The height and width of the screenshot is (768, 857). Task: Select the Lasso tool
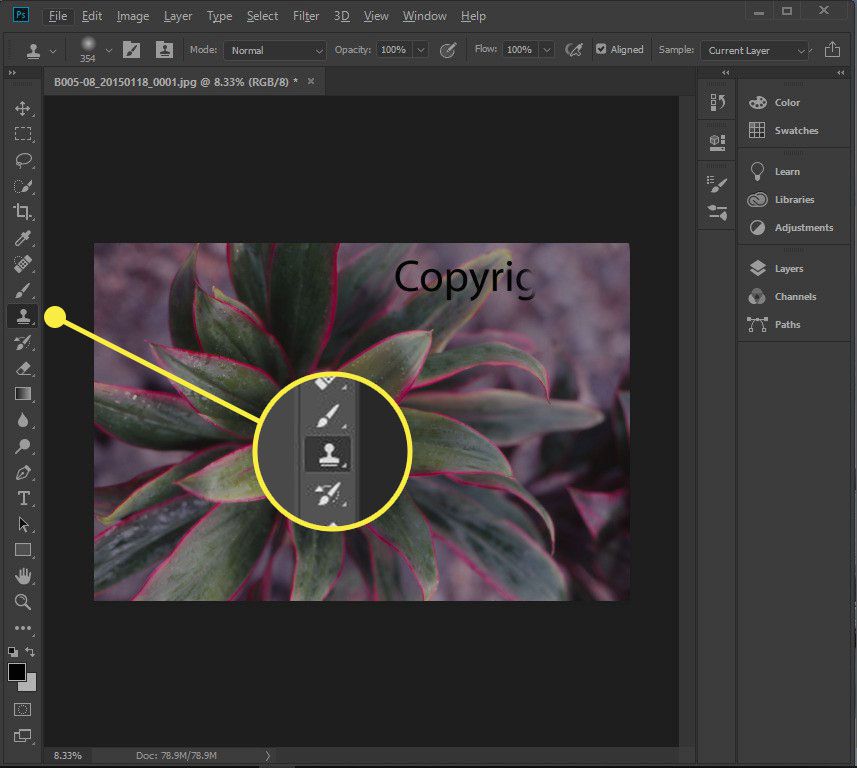(x=22, y=160)
